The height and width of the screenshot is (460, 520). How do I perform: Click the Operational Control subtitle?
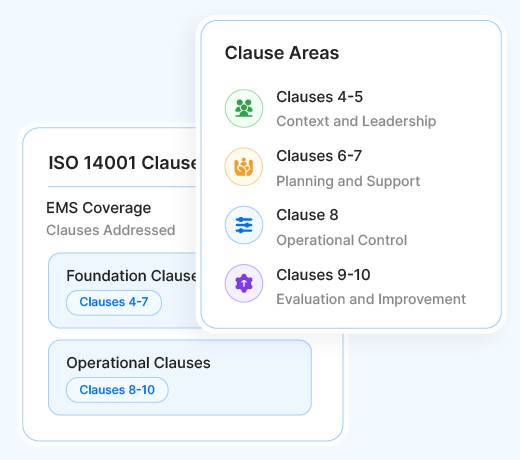(x=342, y=240)
